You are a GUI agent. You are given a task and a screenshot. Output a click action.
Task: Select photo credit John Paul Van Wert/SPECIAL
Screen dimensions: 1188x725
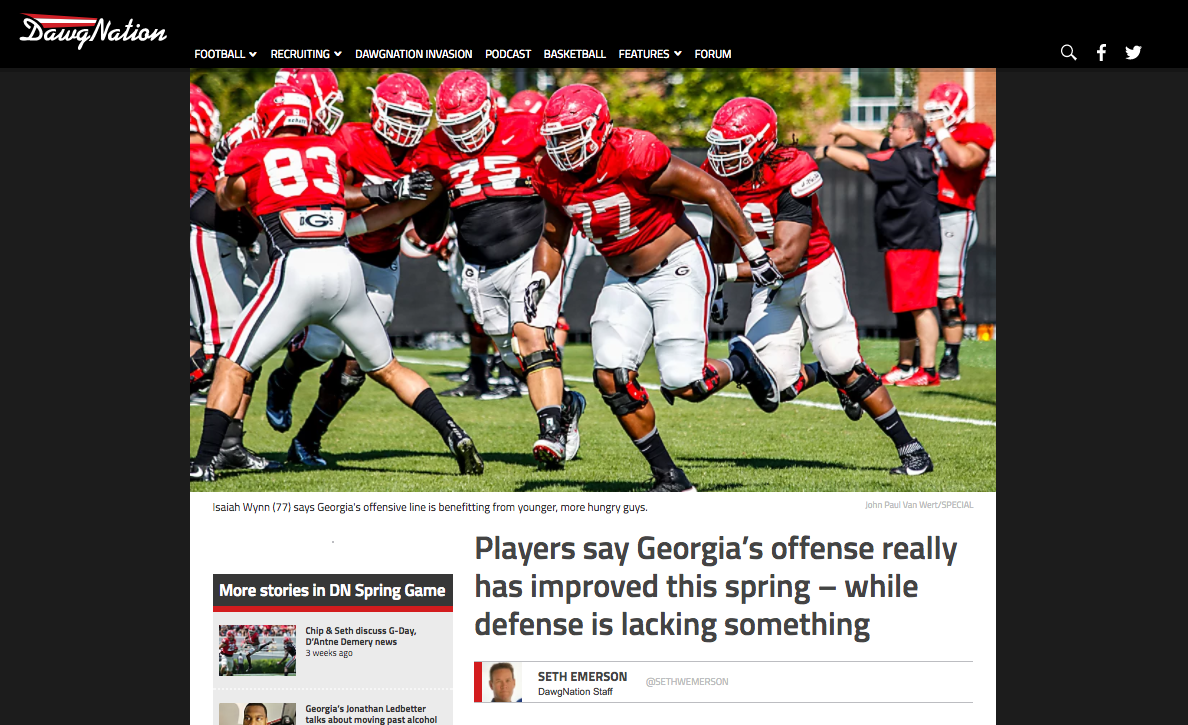tap(919, 505)
